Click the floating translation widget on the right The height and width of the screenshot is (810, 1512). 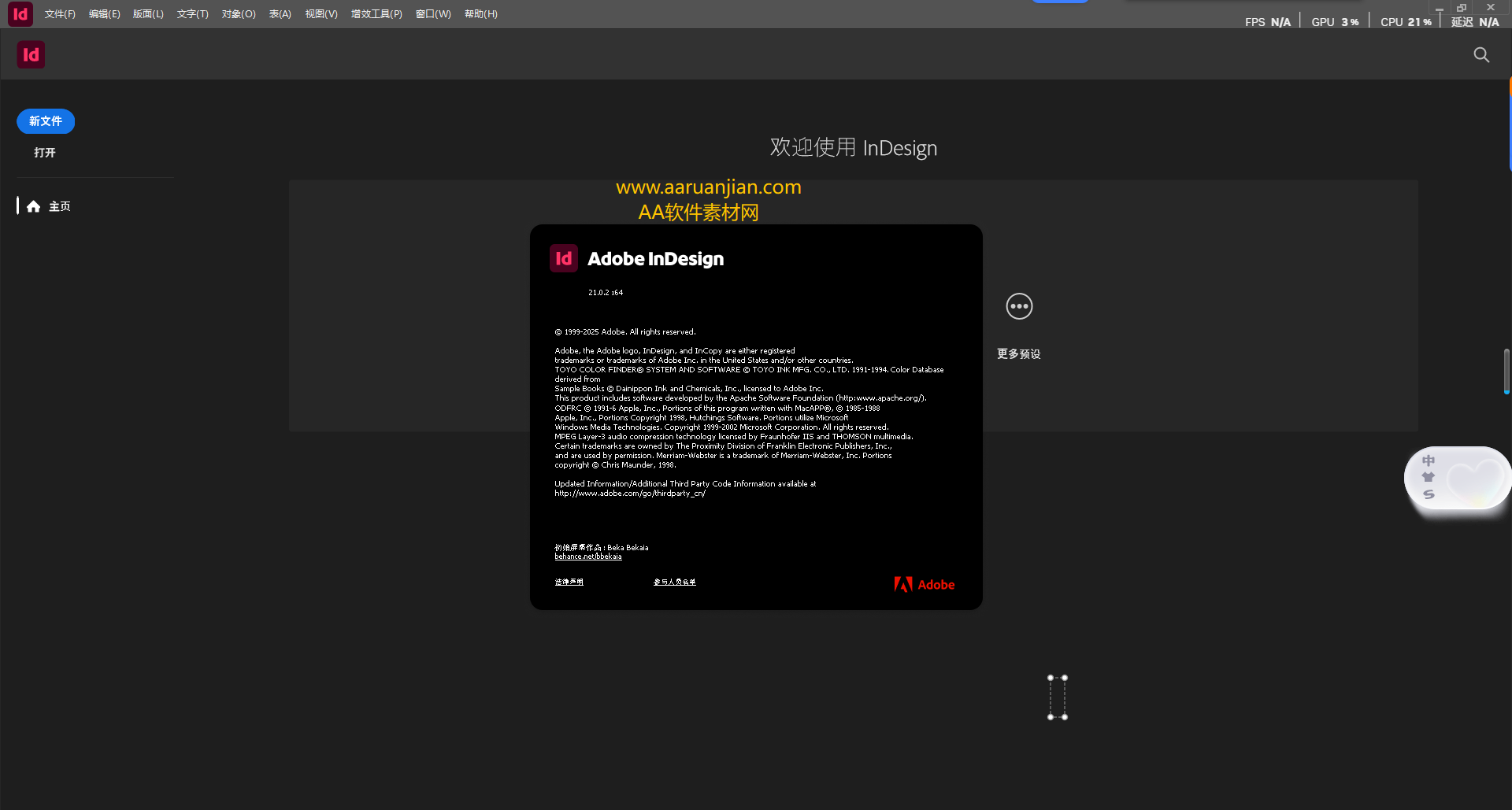tap(1458, 478)
